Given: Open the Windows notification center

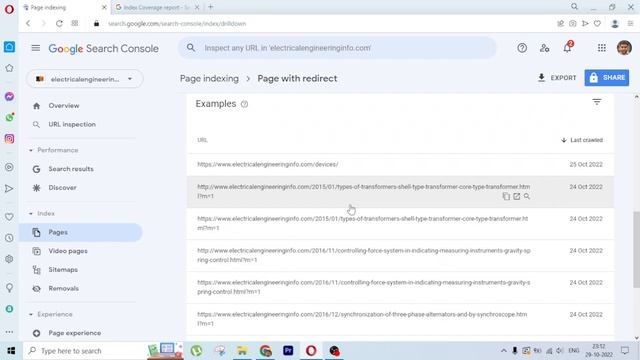Looking at the screenshot, I should [625, 351].
